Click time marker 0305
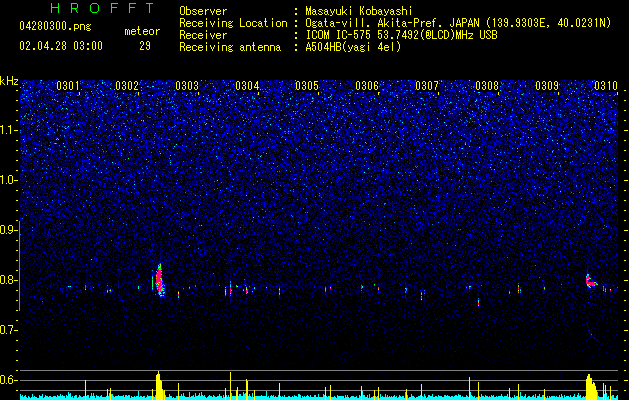 (307, 86)
